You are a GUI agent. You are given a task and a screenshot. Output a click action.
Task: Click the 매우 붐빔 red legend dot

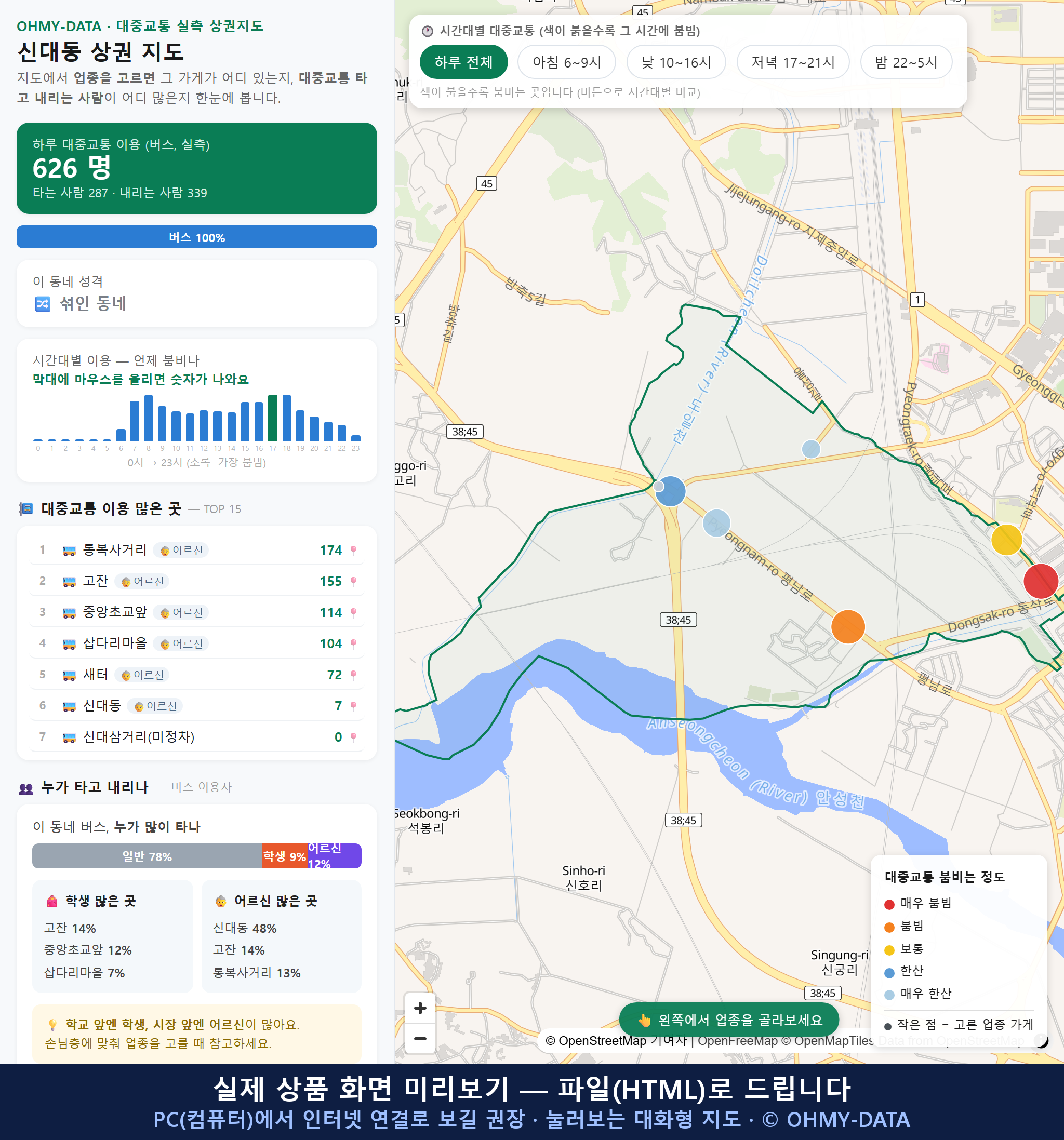(889, 904)
